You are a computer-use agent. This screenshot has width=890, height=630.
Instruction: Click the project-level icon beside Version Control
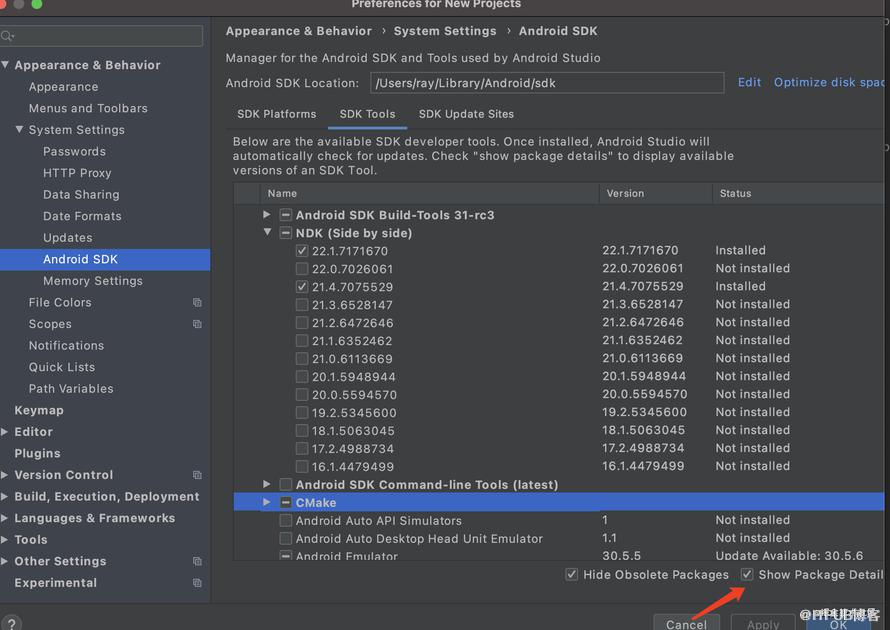[197, 475]
